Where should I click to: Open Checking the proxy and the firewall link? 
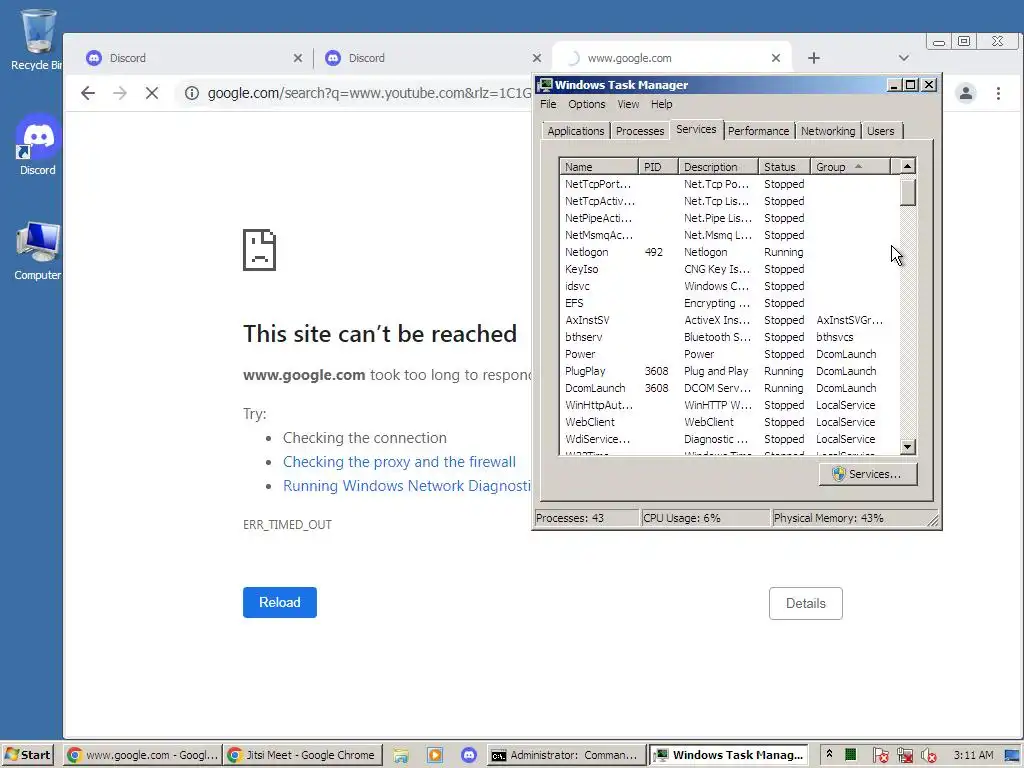(x=399, y=462)
